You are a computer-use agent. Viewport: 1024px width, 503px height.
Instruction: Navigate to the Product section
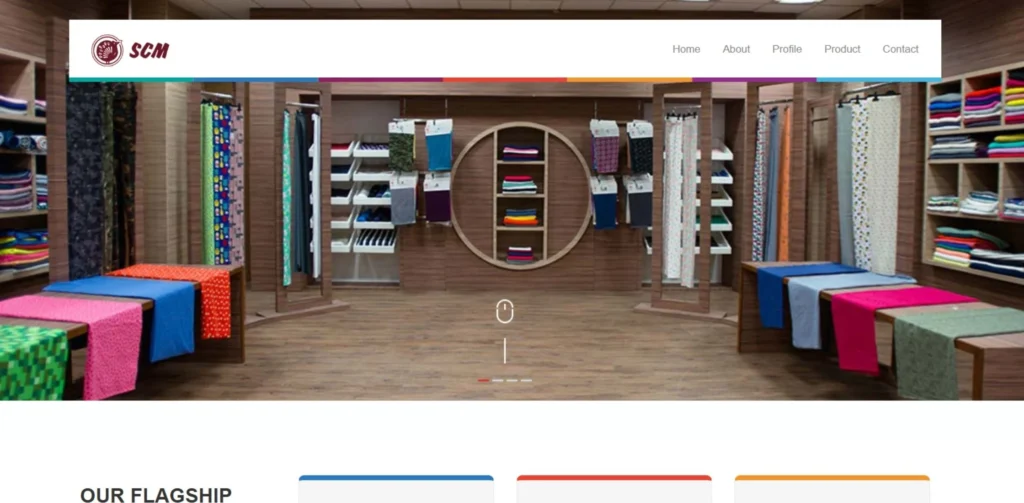click(x=842, y=49)
